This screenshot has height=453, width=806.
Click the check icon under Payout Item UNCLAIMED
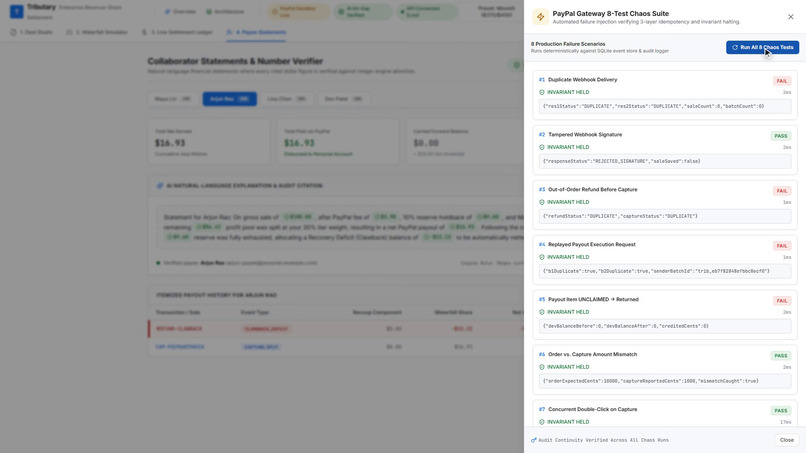pyautogui.click(x=542, y=312)
